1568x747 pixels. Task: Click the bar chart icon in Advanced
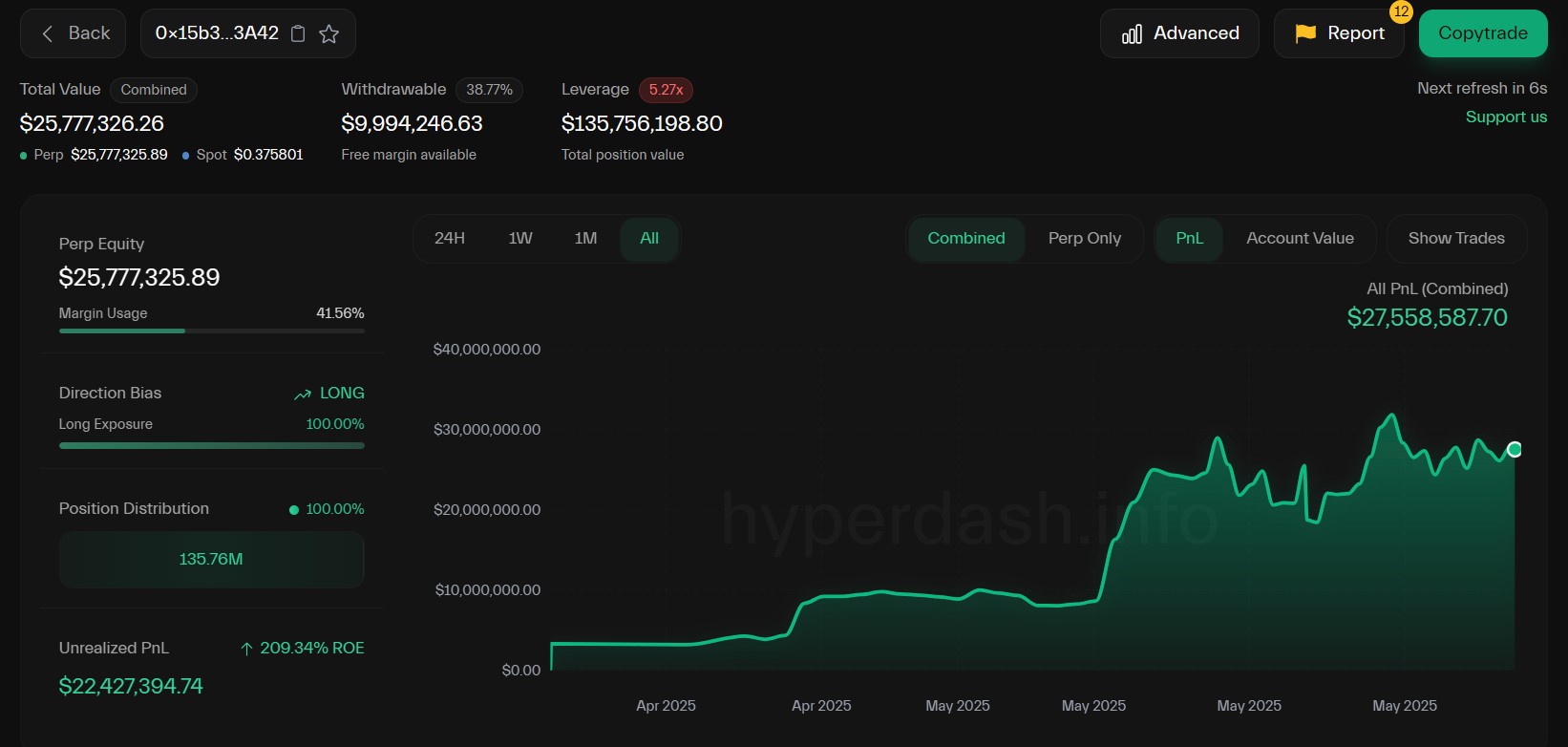[1132, 34]
